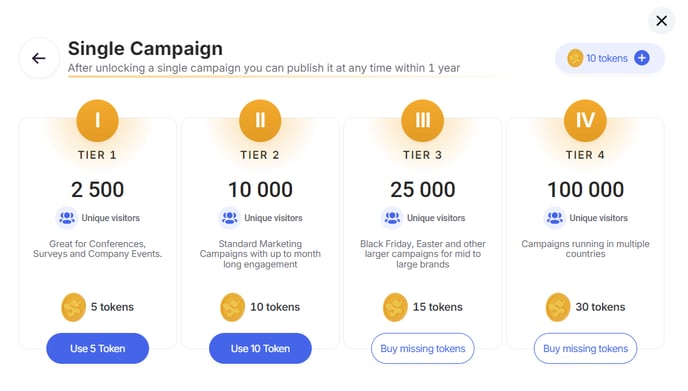Select the Tier 2 roman numeral badge

pyautogui.click(x=260, y=120)
